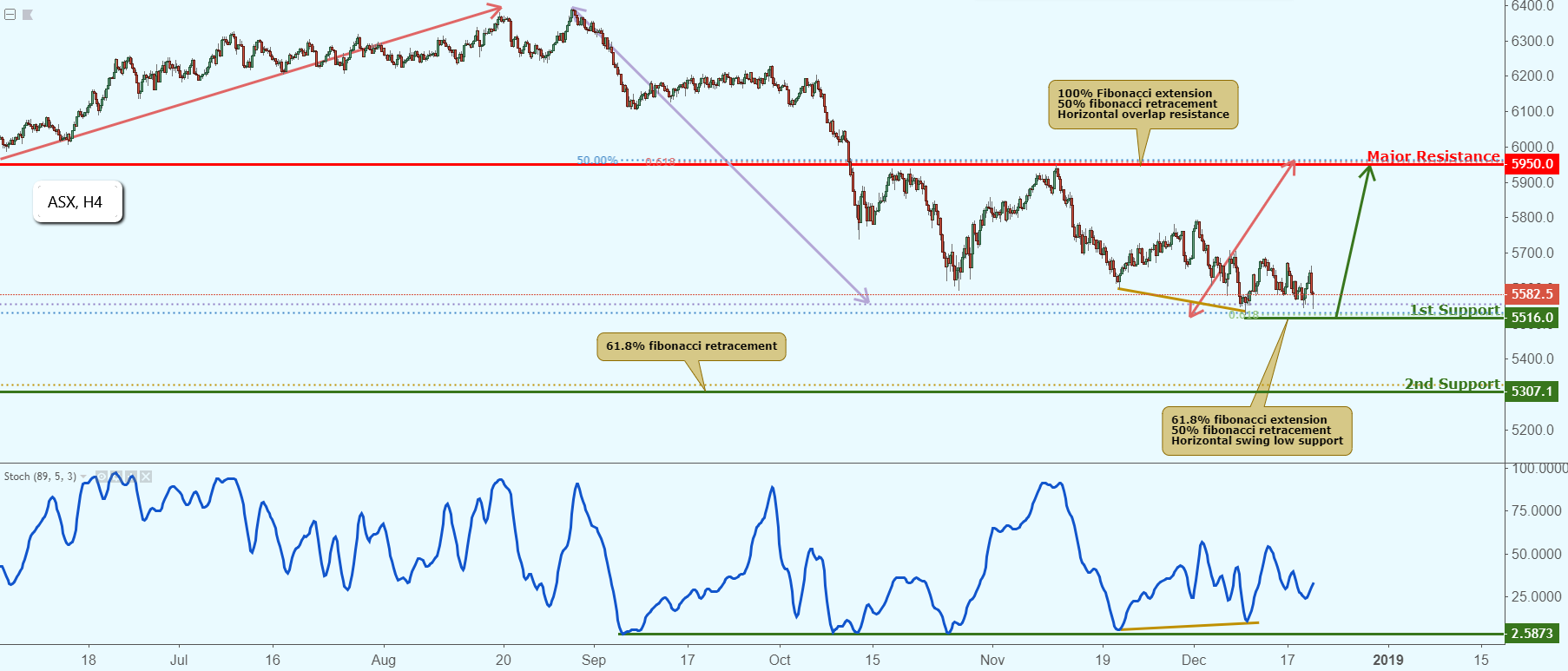Click the ASX, H4 label box
Image resolution: width=1568 pixels, height=671 pixels.
point(77,201)
